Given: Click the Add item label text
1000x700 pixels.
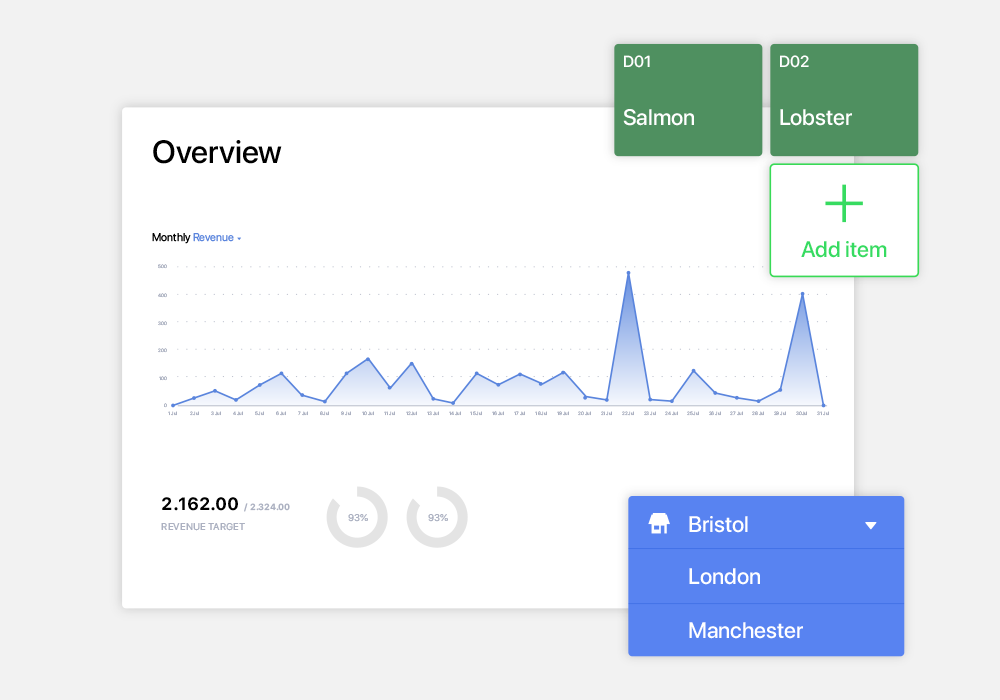Looking at the screenshot, I should (844, 249).
